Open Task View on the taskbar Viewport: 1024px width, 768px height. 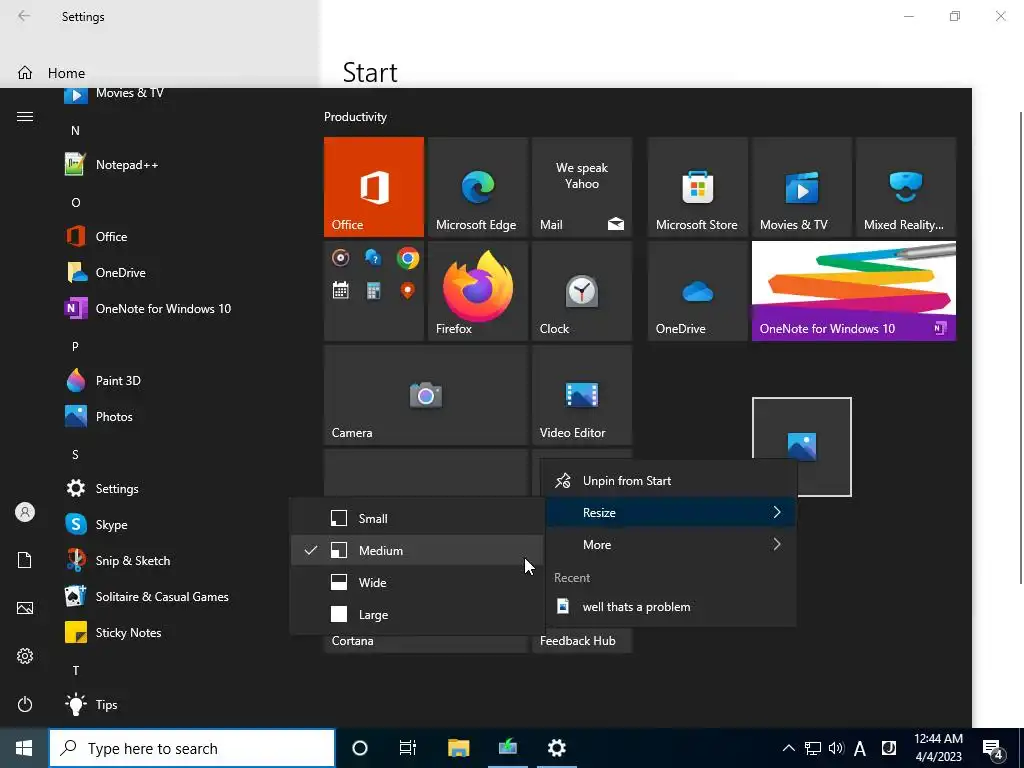click(x=408, y=748)
